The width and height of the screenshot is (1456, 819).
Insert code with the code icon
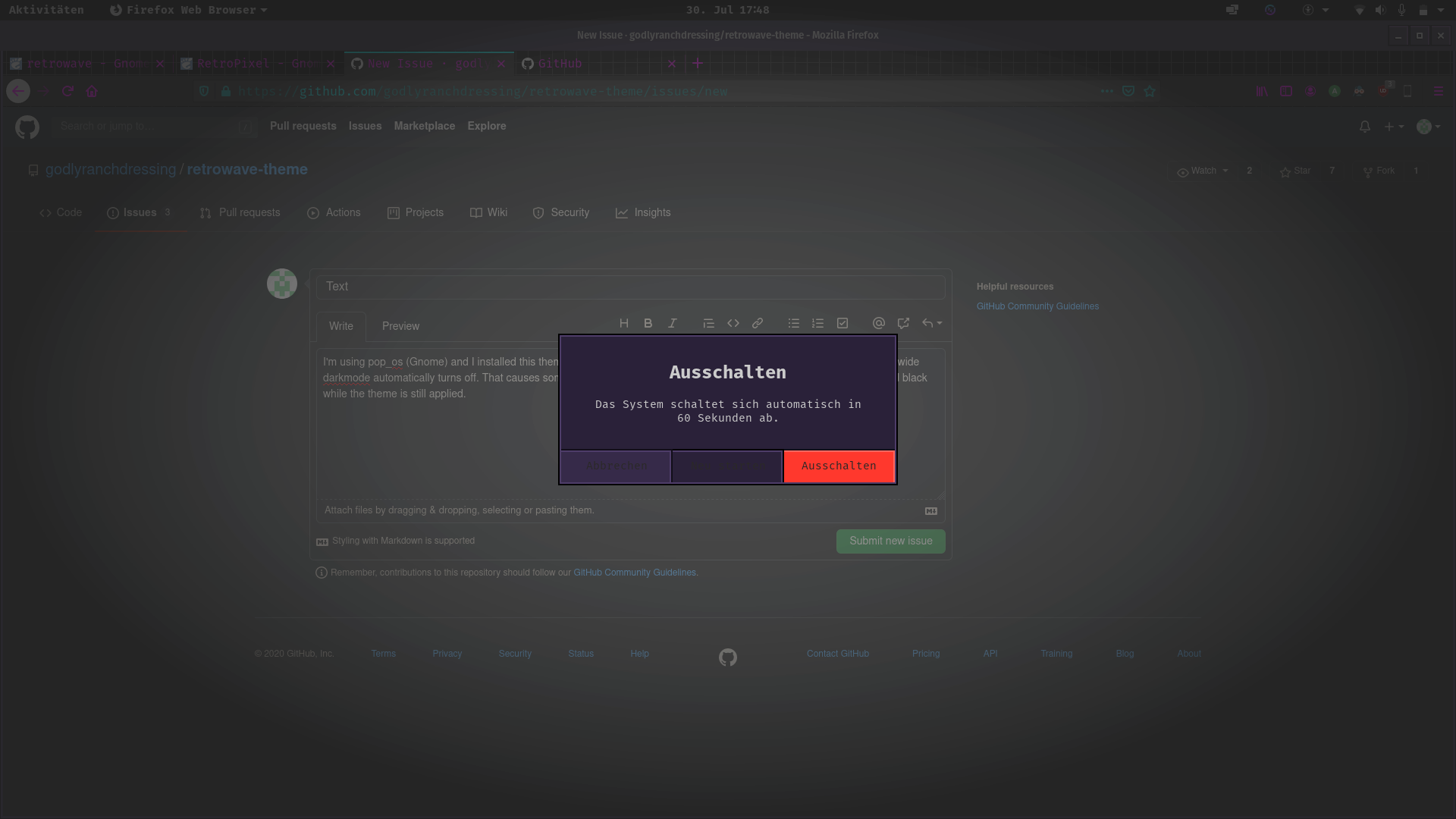733,324
